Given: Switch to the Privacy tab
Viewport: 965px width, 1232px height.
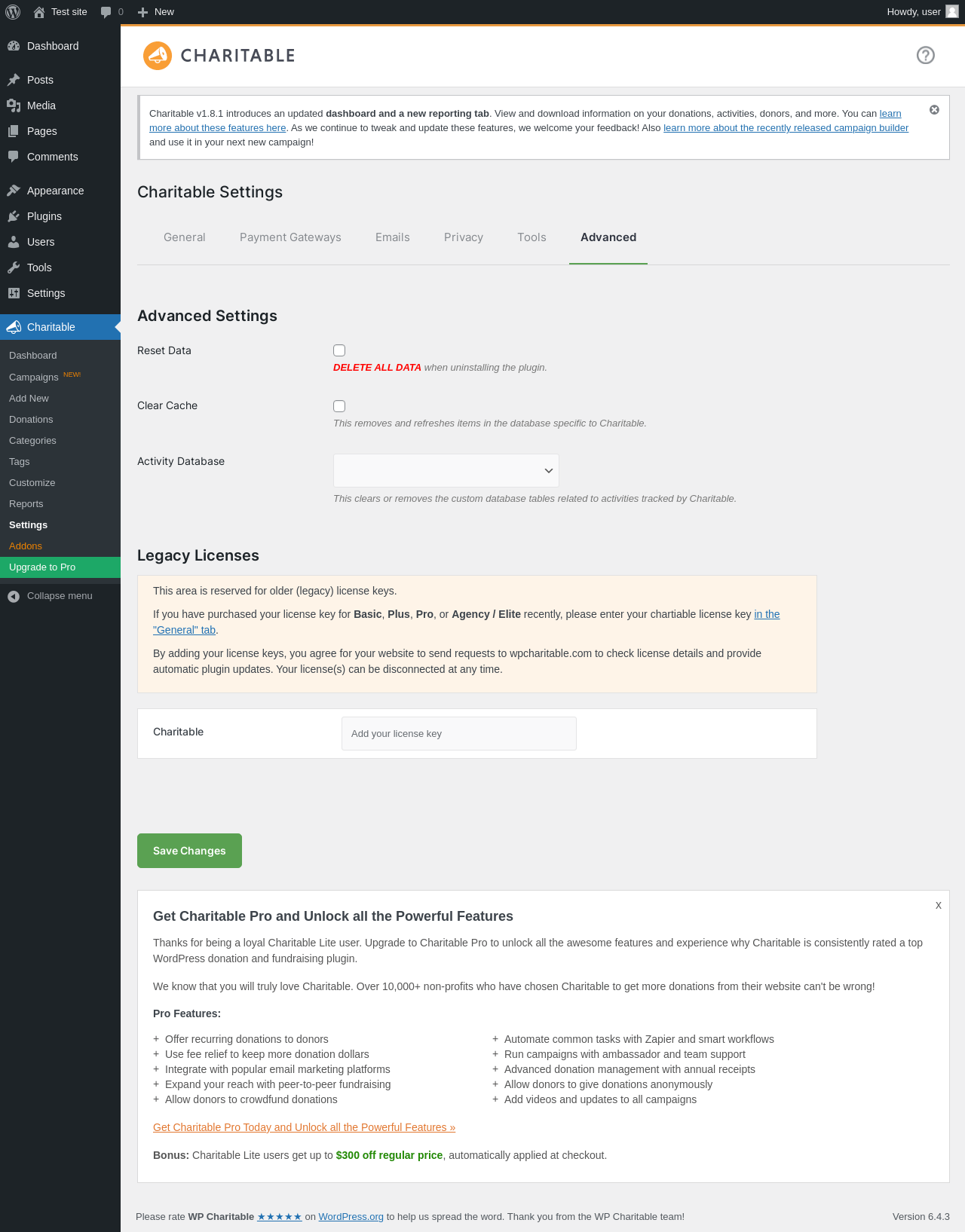Looking at the screenshot, I should 464,237.
